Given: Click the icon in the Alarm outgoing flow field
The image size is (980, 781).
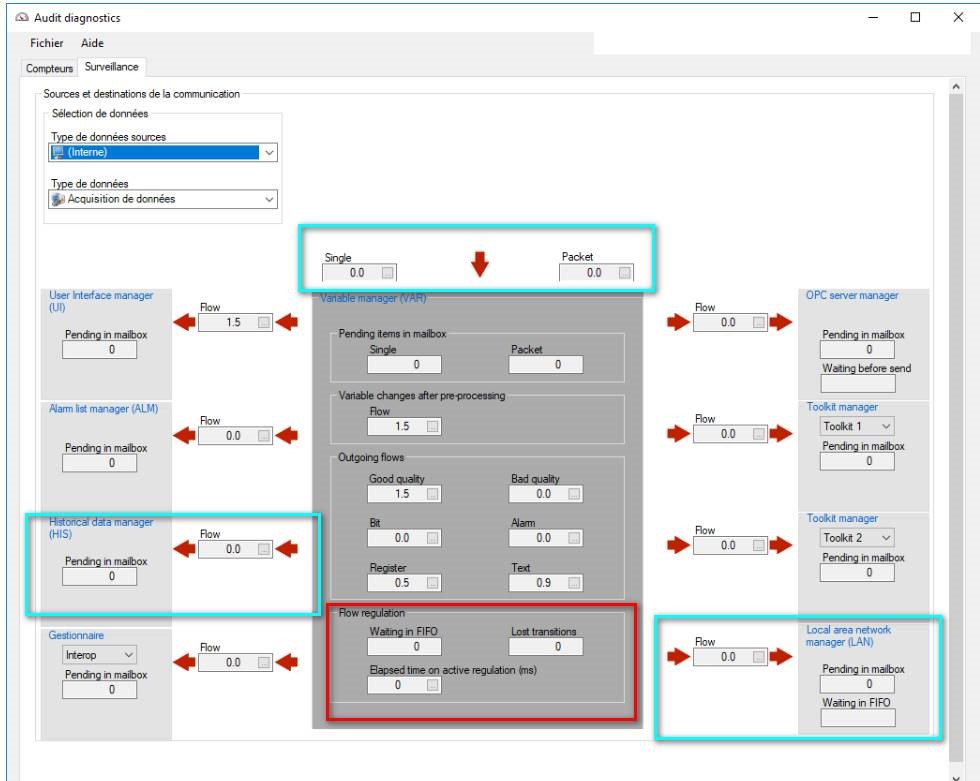Looking at the screenshot, I should click(x=573, y=538).
